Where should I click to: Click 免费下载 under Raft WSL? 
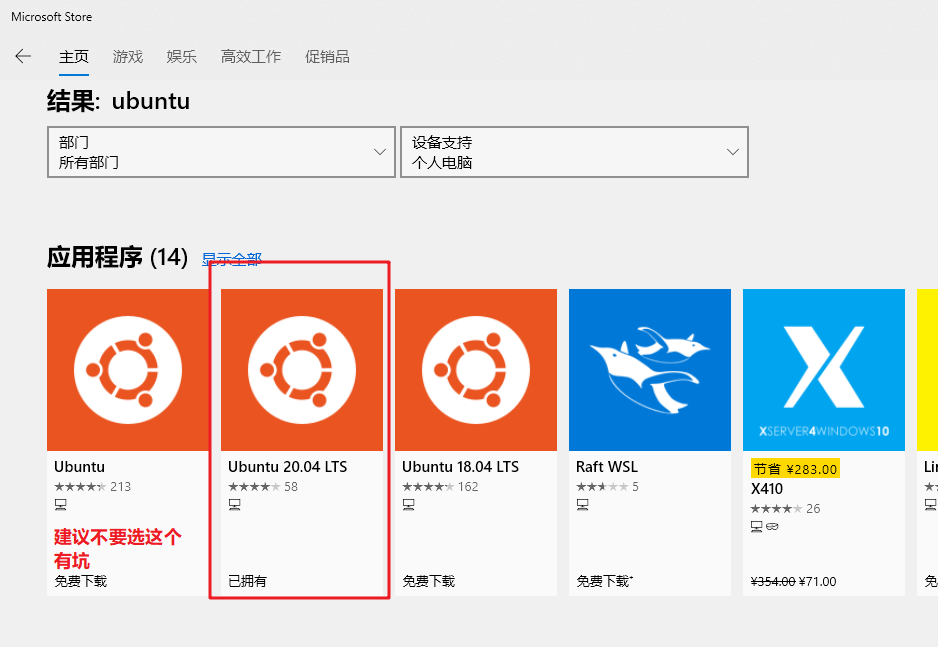[x=604, y=581]
